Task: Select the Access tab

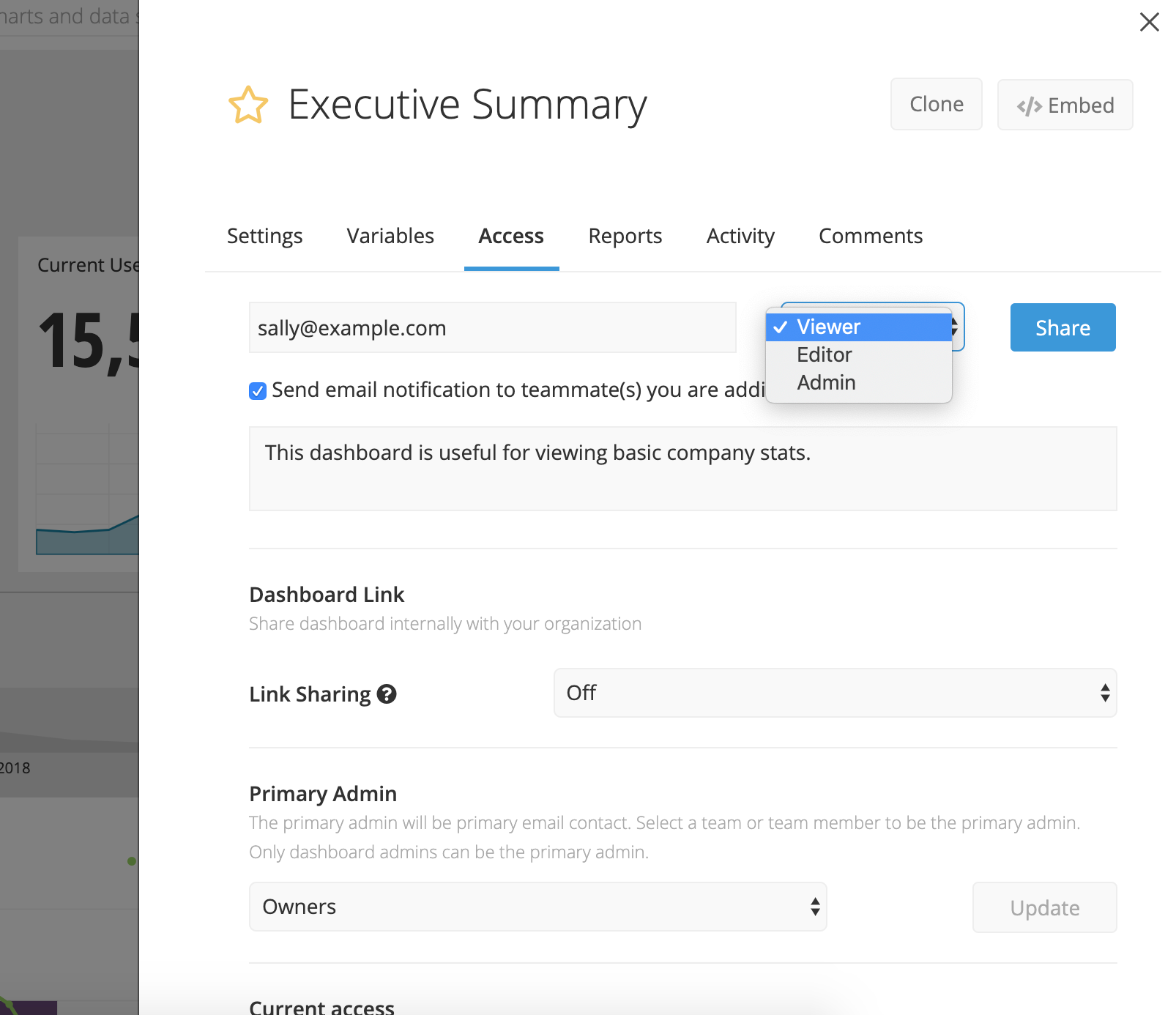Action: click(511, 236)
